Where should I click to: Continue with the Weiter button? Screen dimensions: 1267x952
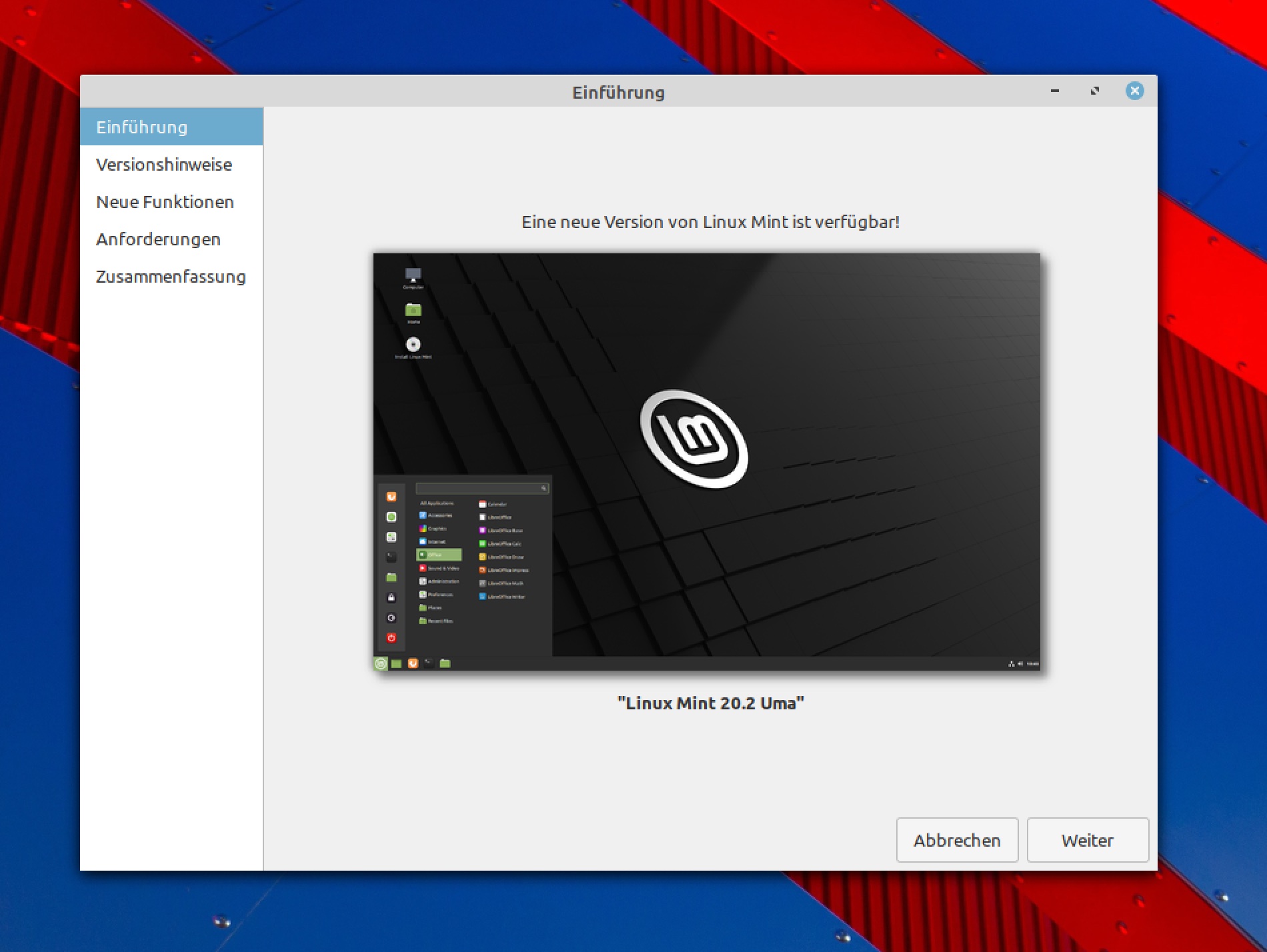coord(1088,840)
